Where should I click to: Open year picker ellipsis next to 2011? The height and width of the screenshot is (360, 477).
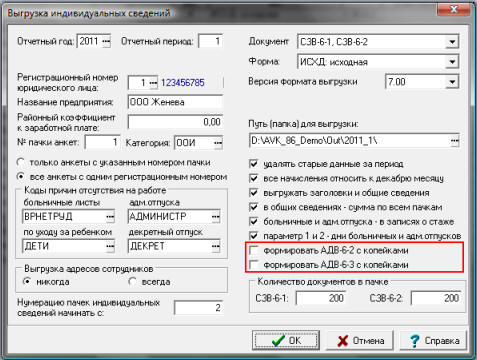click(x=106, y=41)
